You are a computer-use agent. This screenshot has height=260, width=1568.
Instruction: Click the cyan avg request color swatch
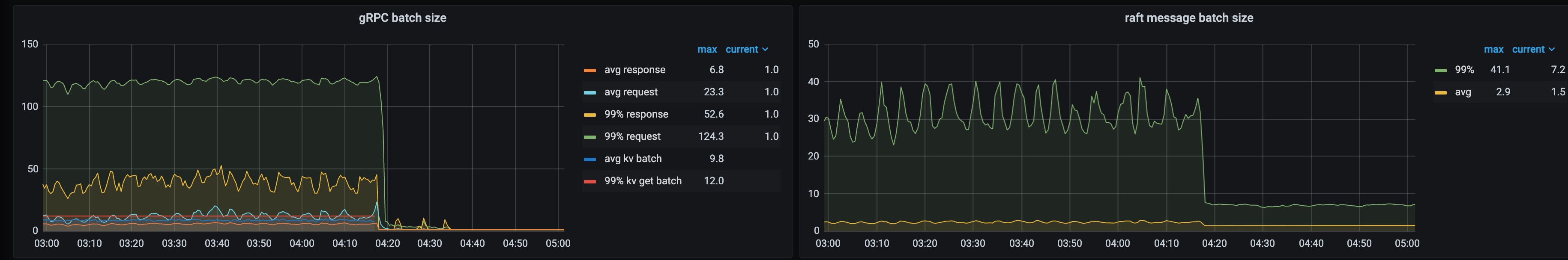(x=589, y=92)
